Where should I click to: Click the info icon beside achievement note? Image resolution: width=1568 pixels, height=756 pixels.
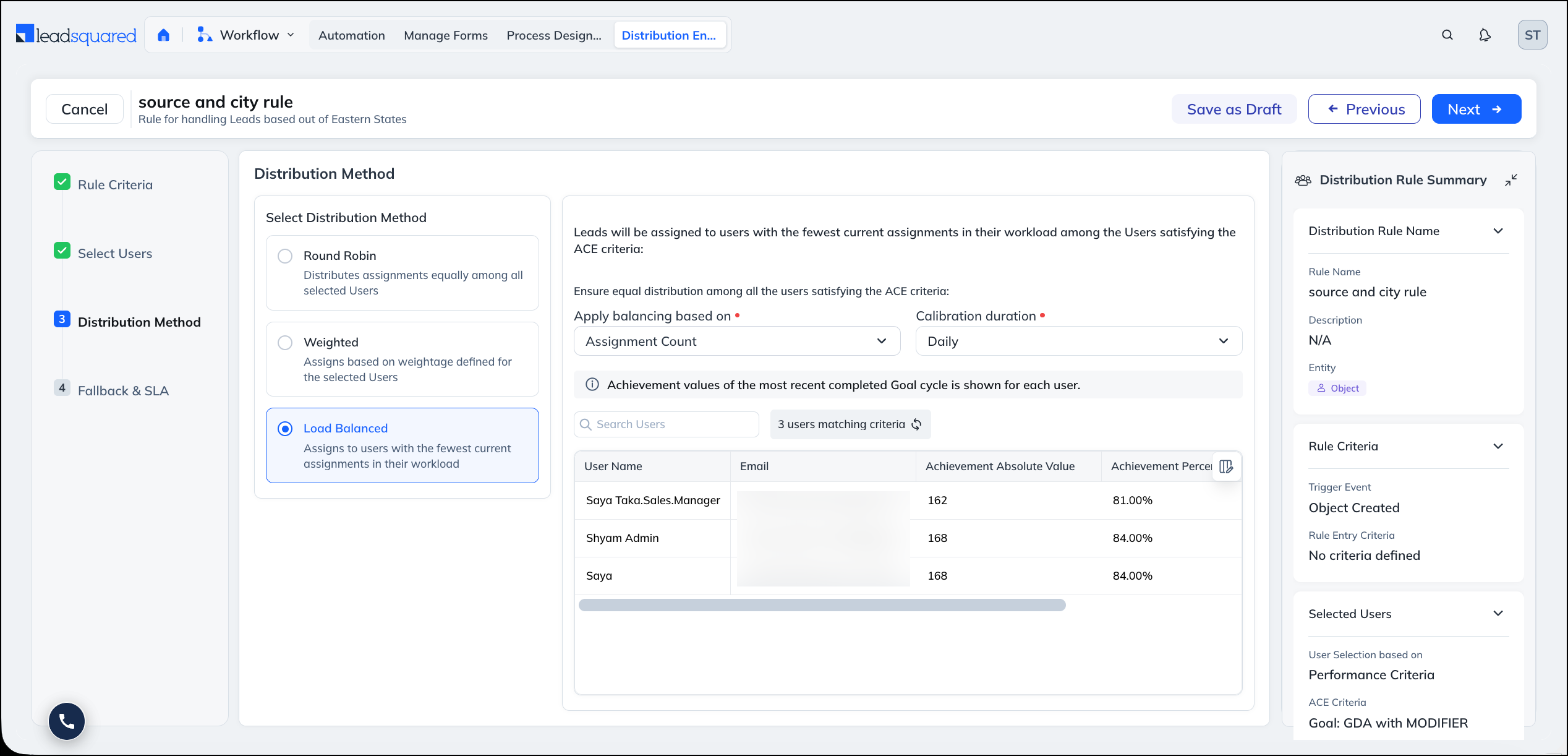(592, 385)
